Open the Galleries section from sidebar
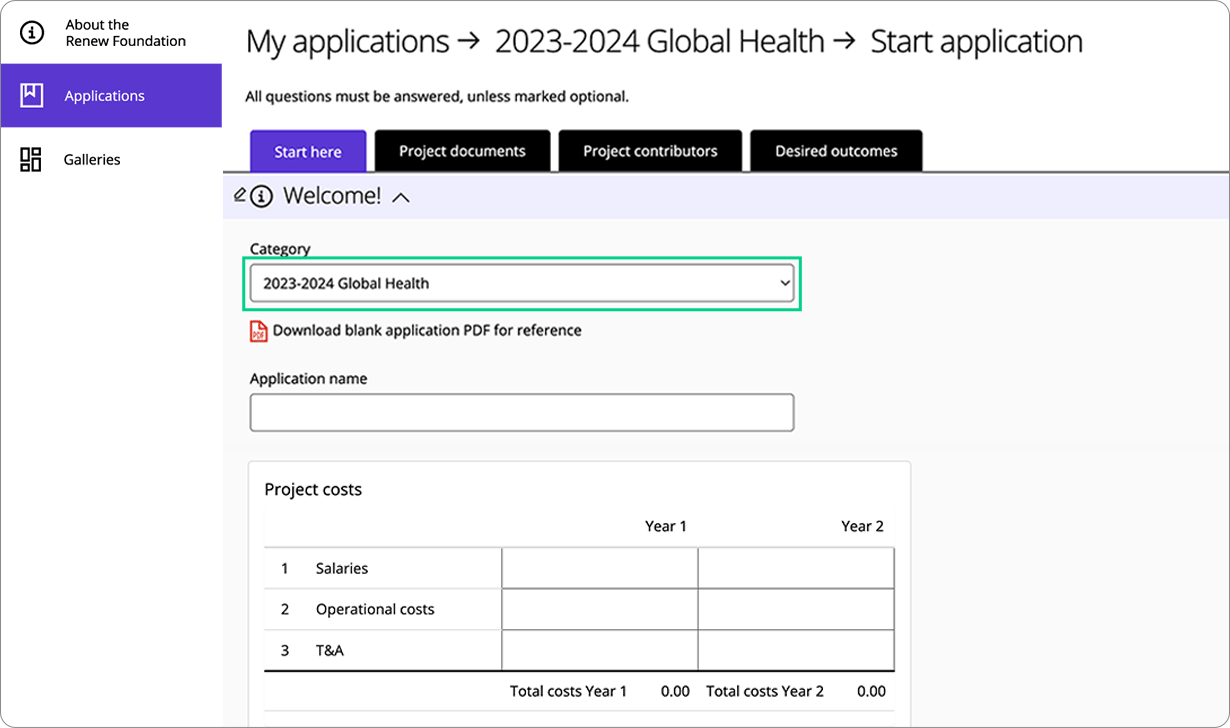The height and width of the screenshot is (728, 1230). pos(89,159)
